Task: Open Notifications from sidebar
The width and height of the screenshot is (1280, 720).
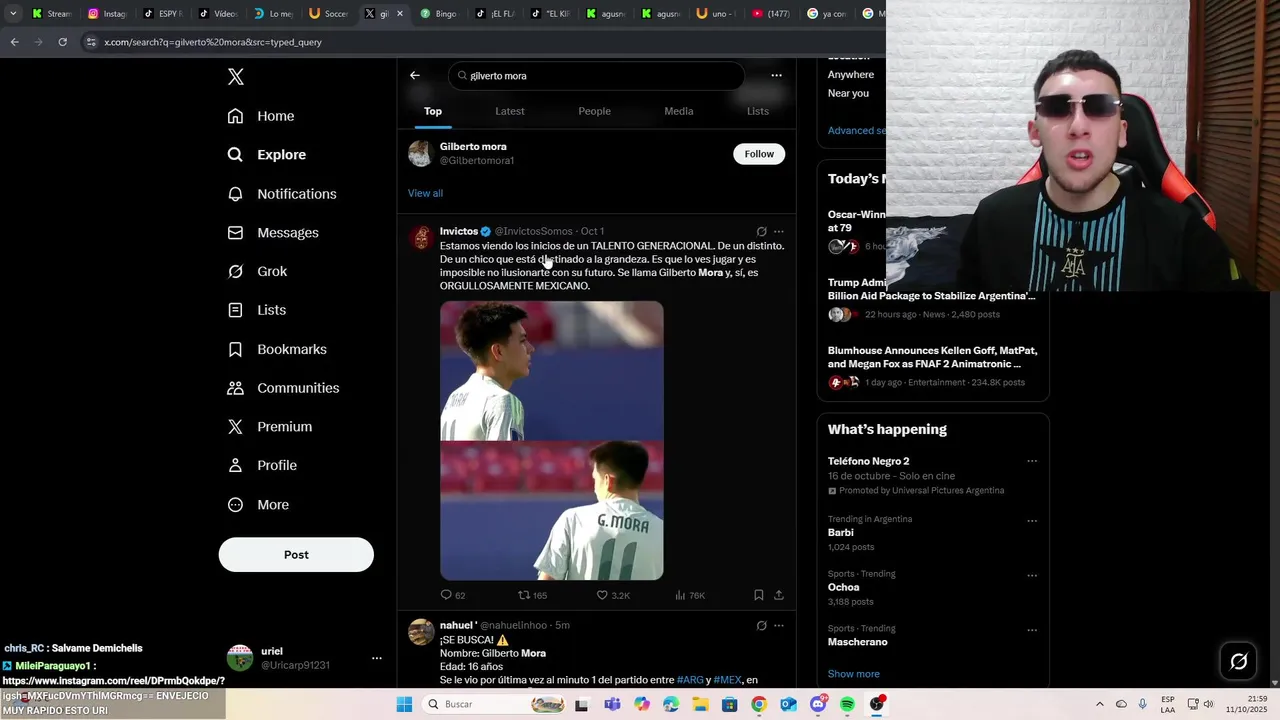Action: pos(282,194)
